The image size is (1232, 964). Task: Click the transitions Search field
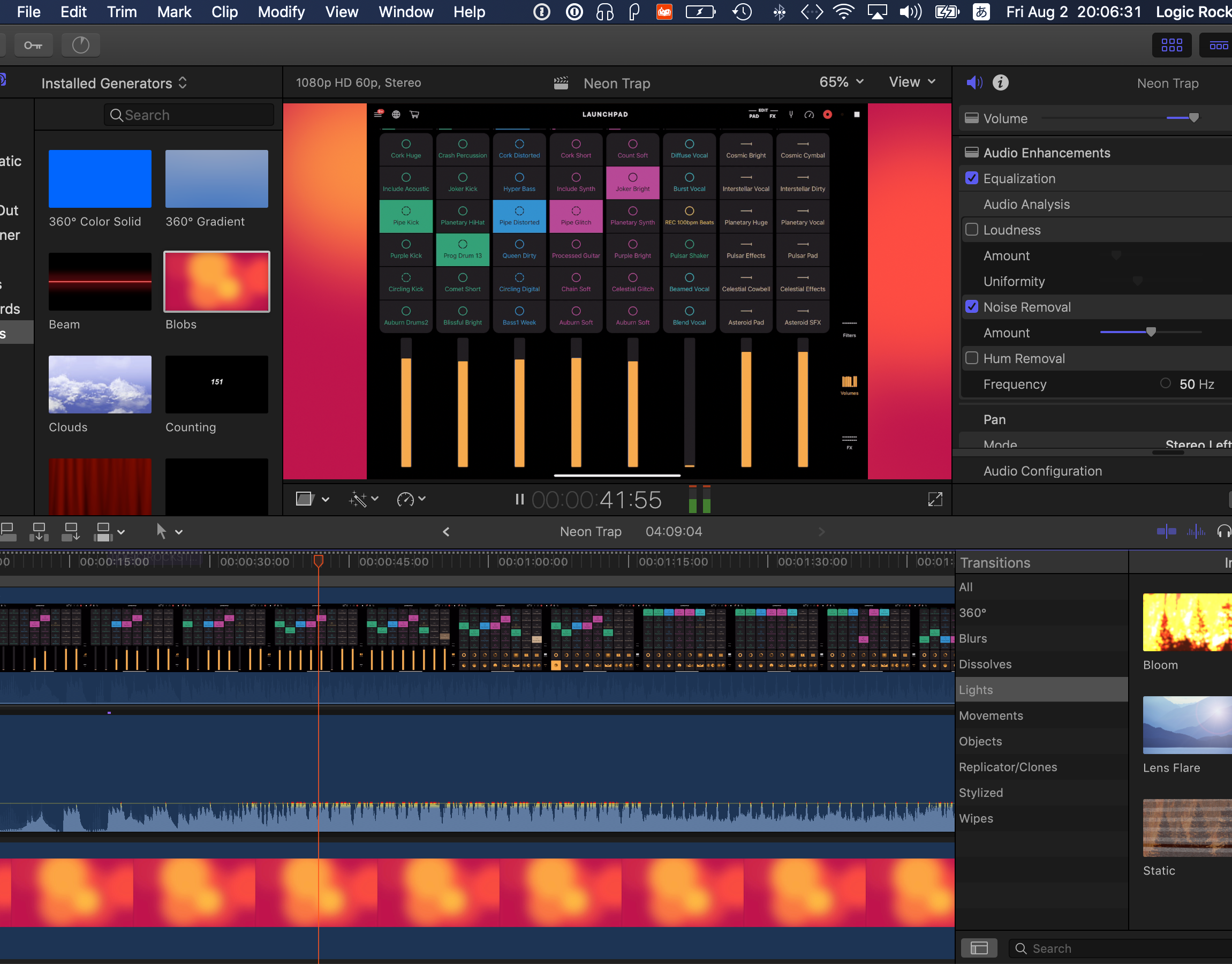(x=1119, y=948)
